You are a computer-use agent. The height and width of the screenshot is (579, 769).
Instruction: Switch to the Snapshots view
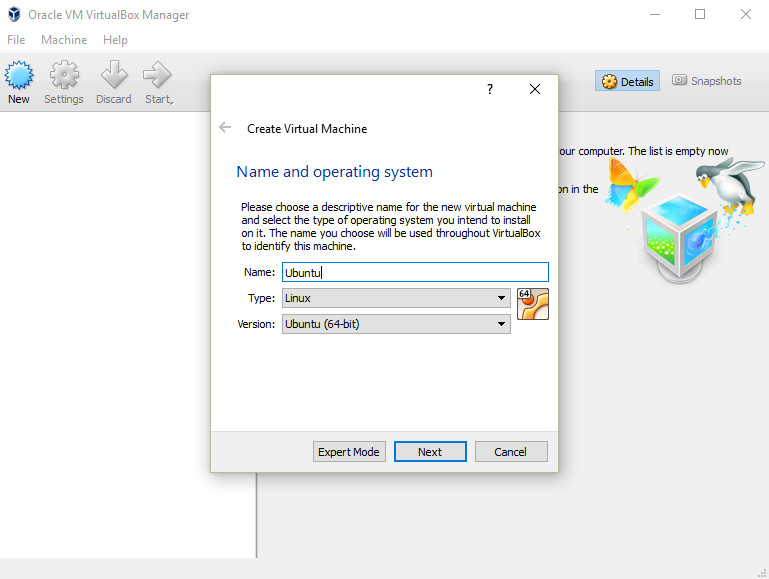point(707,81)
